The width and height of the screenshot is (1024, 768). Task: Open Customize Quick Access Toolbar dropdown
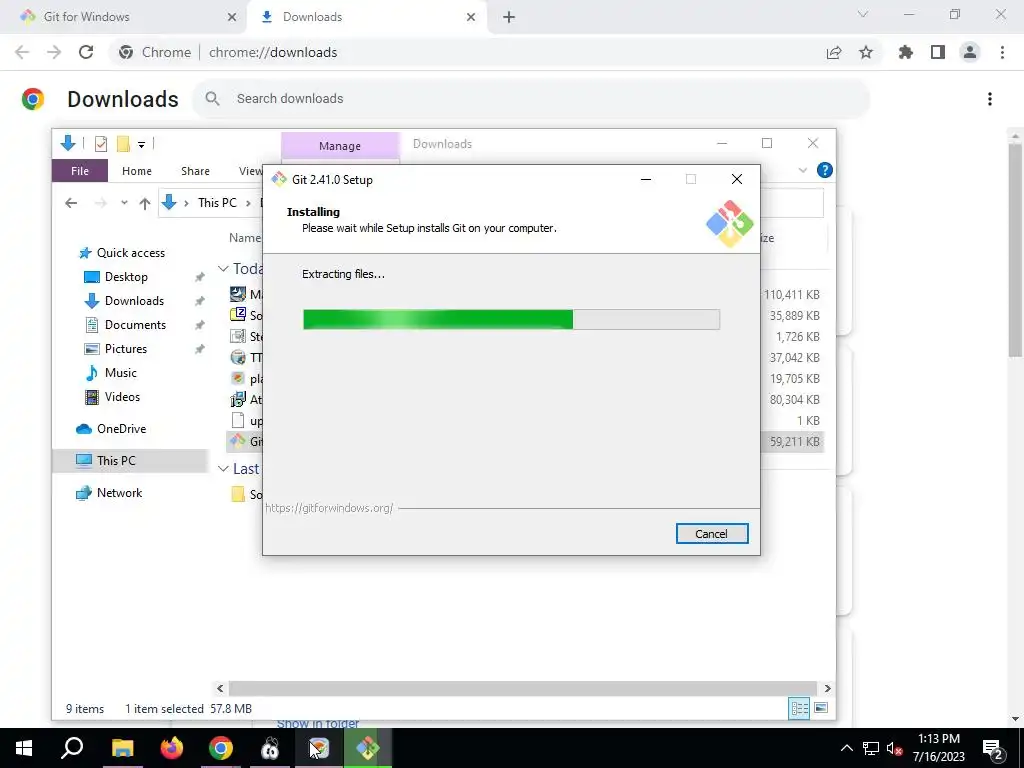(x=141, y=144)
